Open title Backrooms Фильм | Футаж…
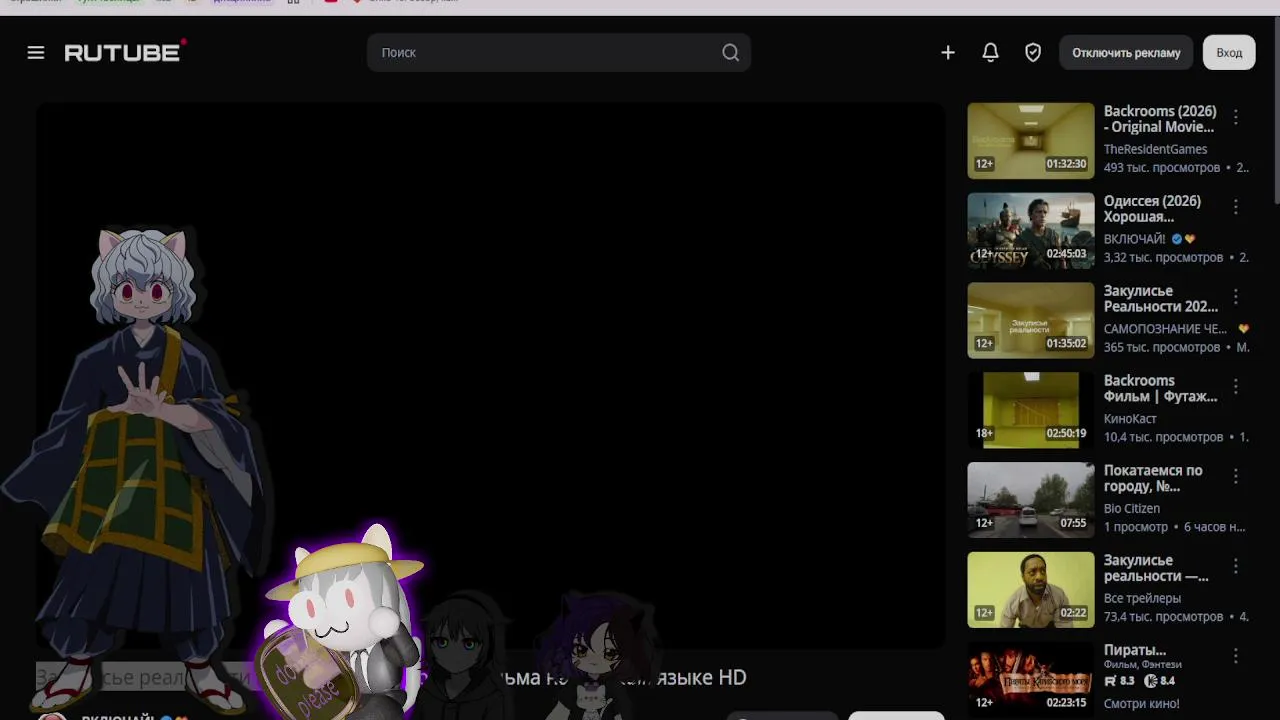Image resolution: width=1280 pixels, height=720 pixels. click(1161, 389)
